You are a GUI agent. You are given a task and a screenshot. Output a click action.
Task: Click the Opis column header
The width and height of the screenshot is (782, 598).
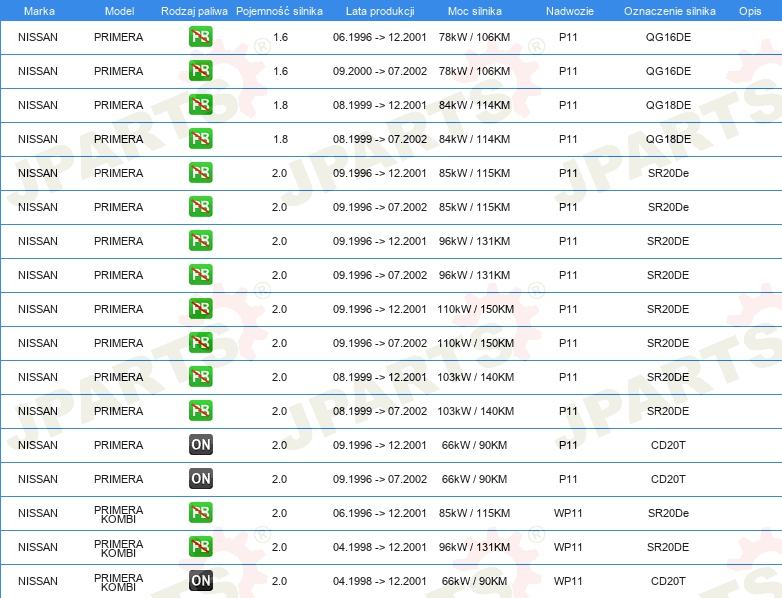click(750, 11)
